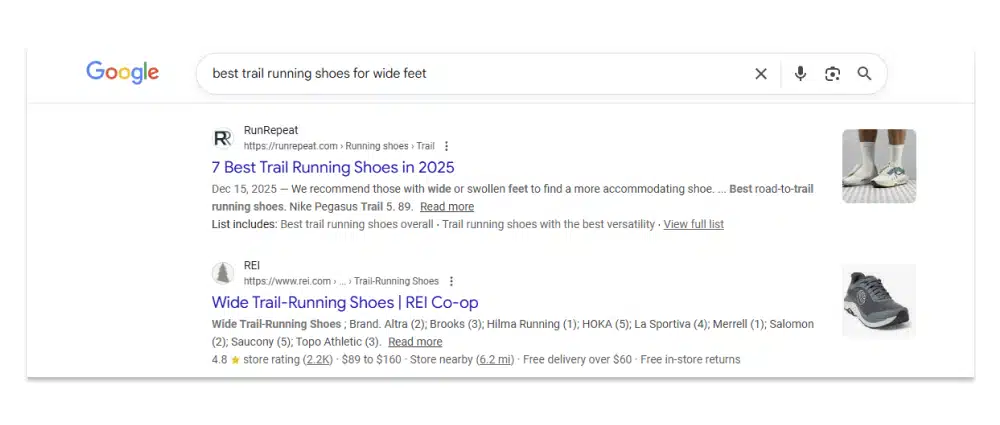Viewport: 1000px width, 425px height.
Task: Click the RunRepeat site favicon
Action: [x=223, y=138]
